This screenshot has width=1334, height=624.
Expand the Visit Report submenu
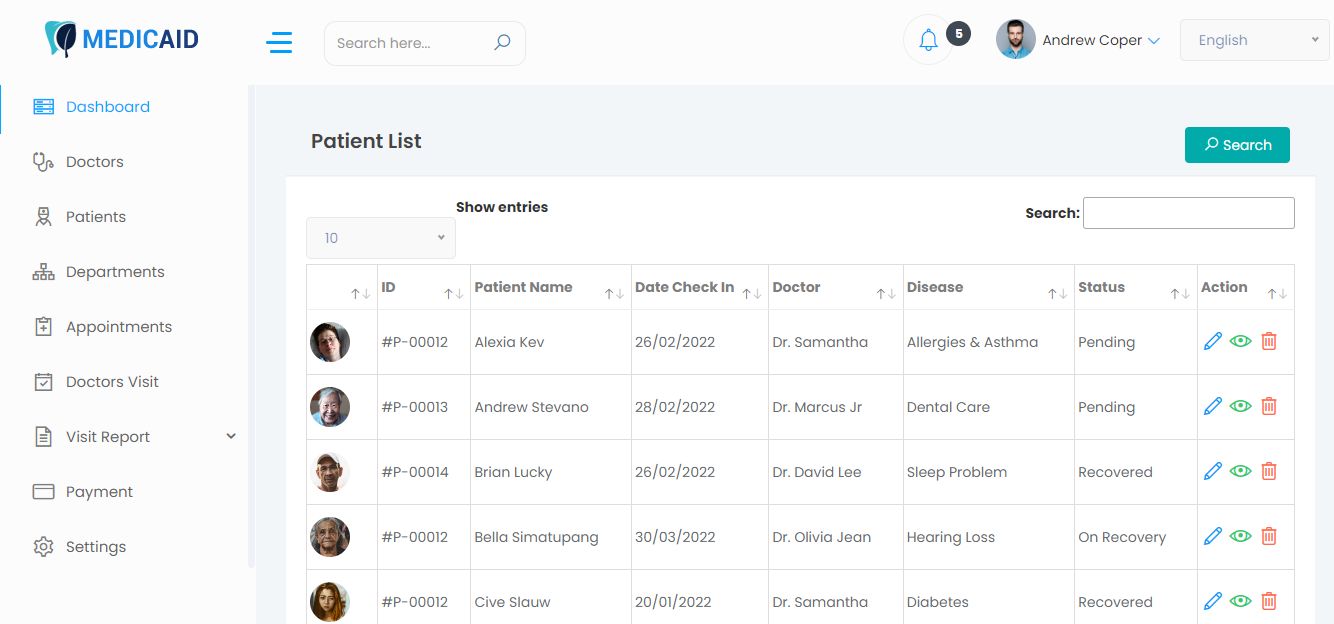coord(231,437)
